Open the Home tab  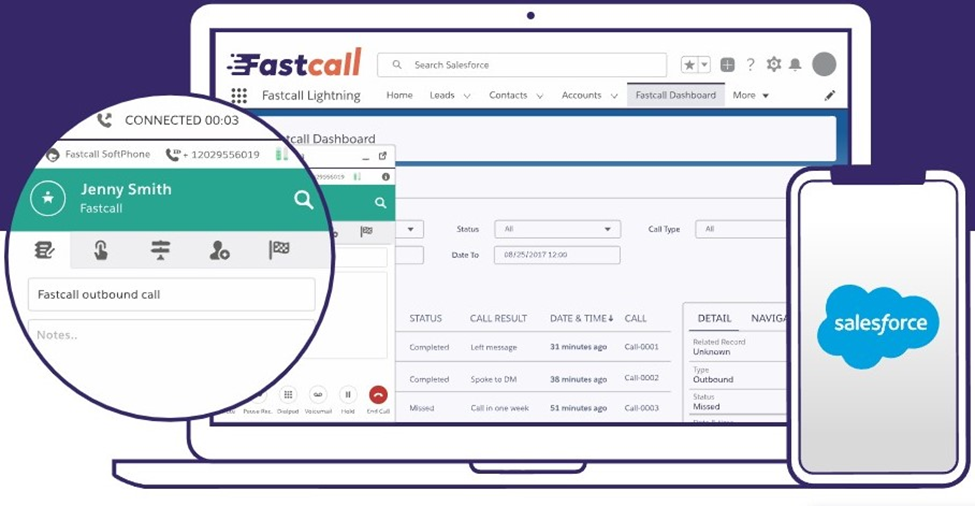tap(399, 95)
